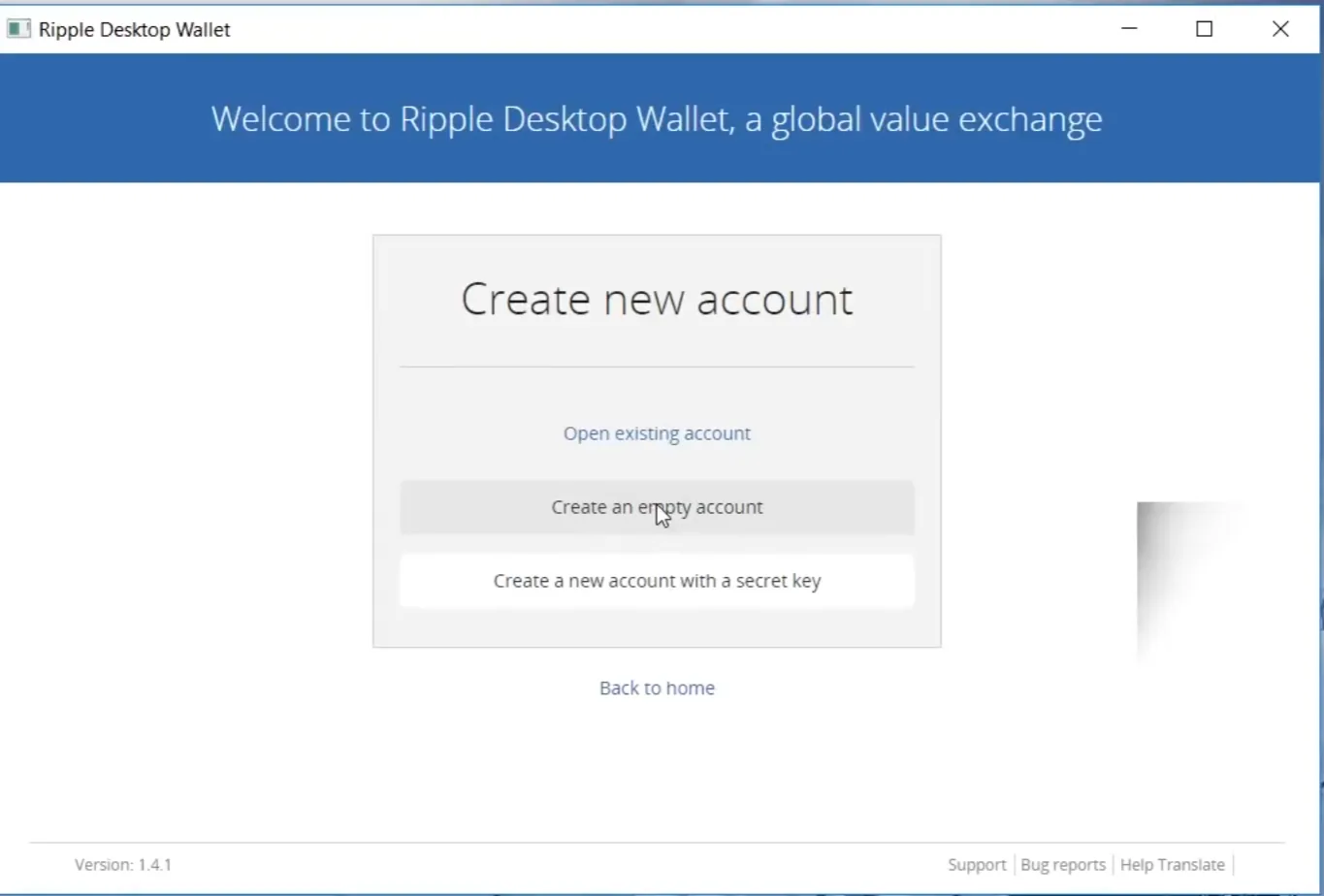This screenshot has width=1324, height=896.
Task: Click the Create new account heading
Action: (x=657, y=299)
